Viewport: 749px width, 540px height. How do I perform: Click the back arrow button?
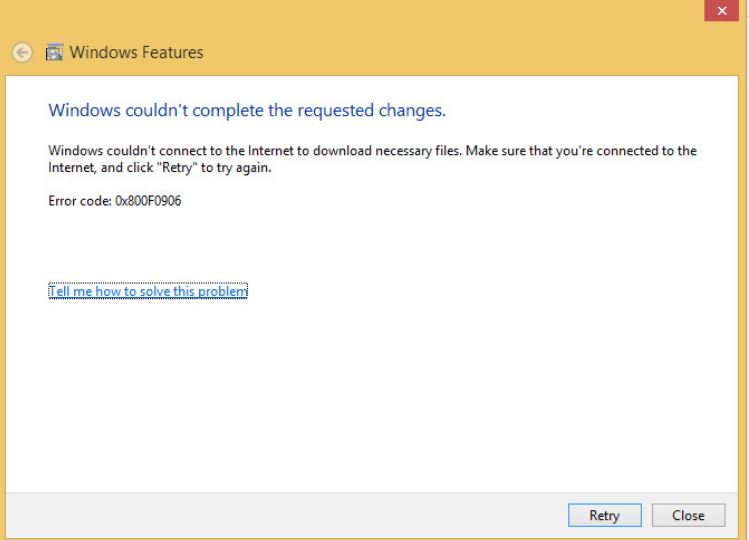click(x=22, y=53)
